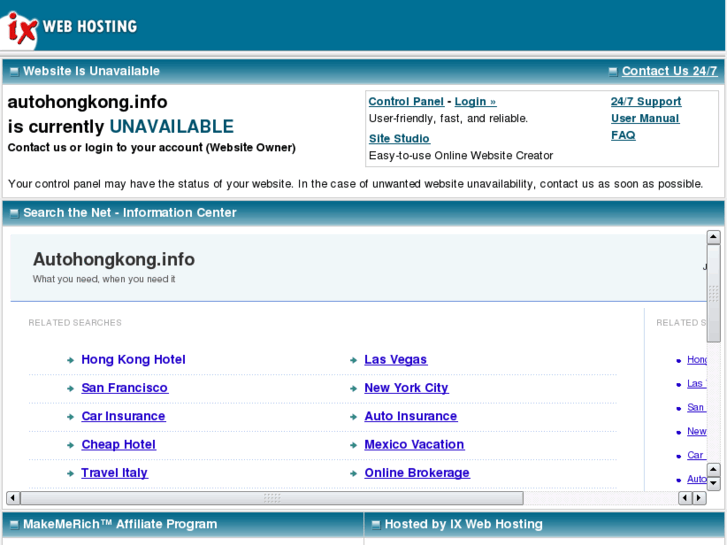Image resolution: width=727 pixels, height=545 pixels.
Task: Click arrow icon beside New York City
Action: click(353, 388)
